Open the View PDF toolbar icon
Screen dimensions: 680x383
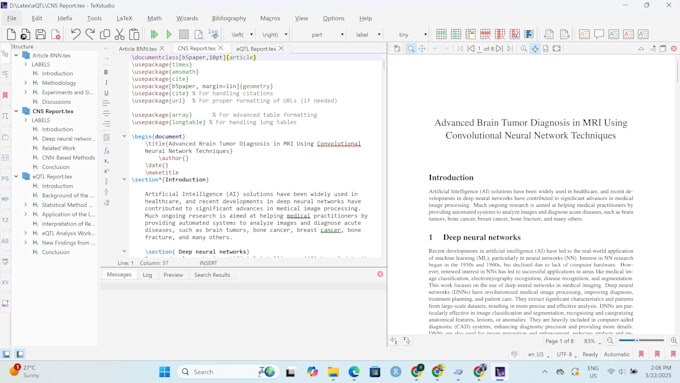click(x=199, y=34)
